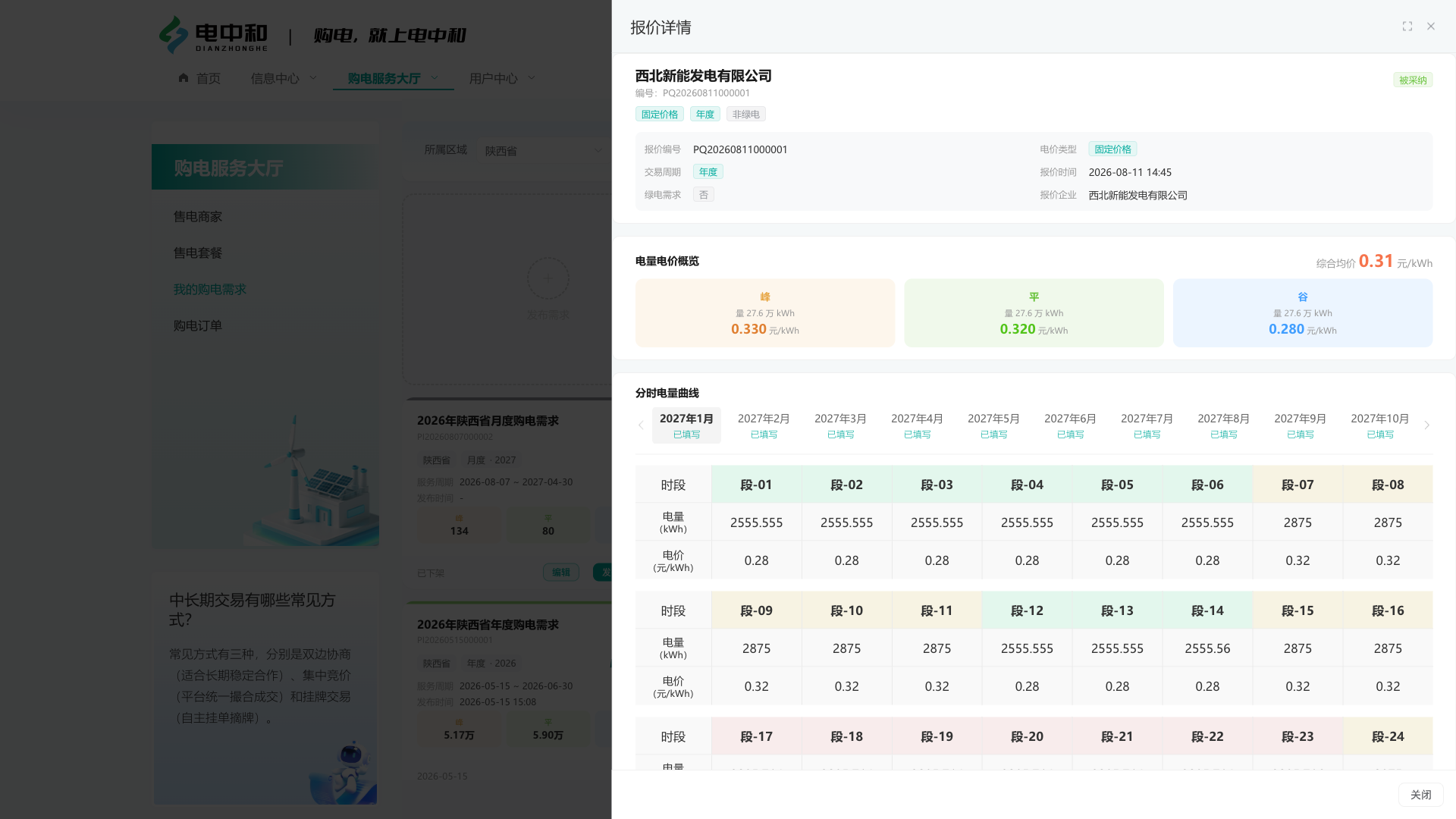
Task: Switch to the 2027年3月 tab
Action: pyautogui.click(x=840, y=425)
